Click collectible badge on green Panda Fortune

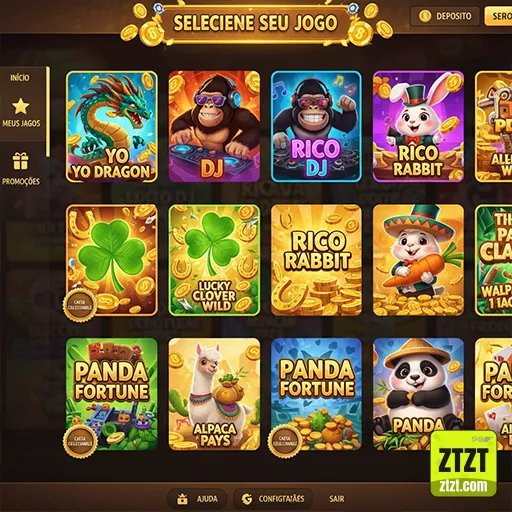click(x=80, y=441)
